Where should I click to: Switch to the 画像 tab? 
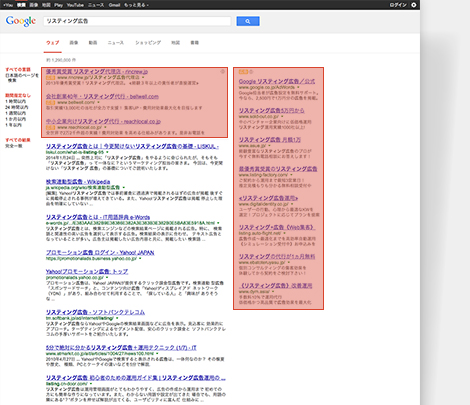click(x=74, y=43)
